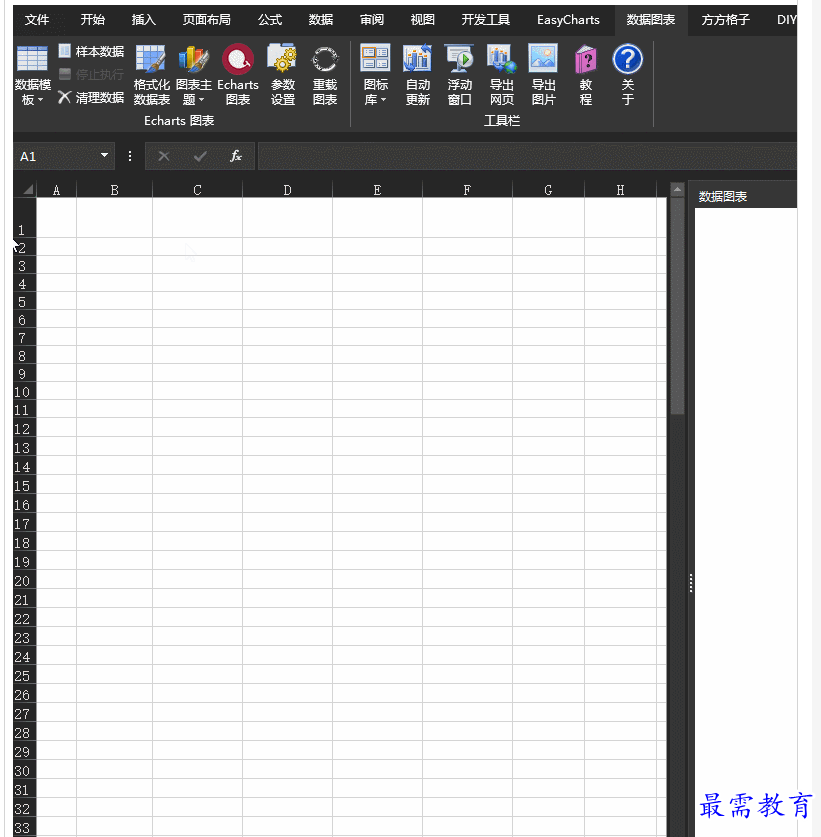This screenshot has height=837, width=821.
Task: Click the 清理数据 clear data button
Action: pos(91,97)
